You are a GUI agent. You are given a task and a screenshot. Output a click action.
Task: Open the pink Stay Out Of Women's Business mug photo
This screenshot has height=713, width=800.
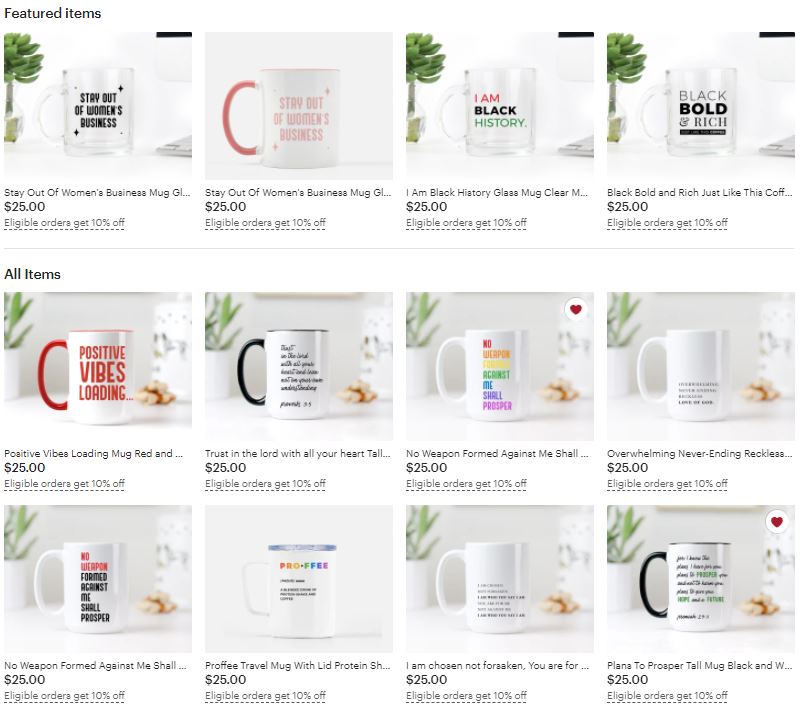tap(299, 106)
